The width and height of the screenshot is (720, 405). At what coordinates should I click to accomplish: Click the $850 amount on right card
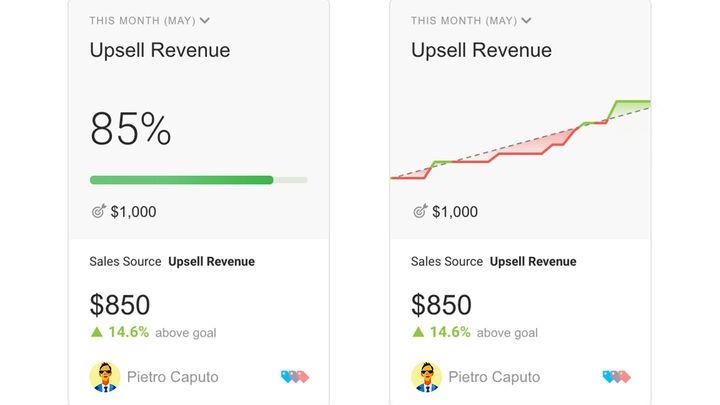click(441, 304)
